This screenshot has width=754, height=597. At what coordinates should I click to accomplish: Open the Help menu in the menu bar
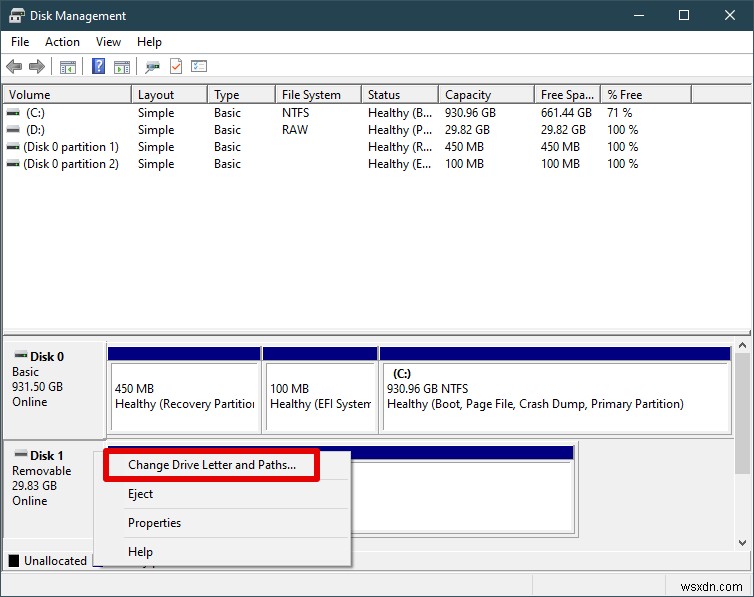pos(149,42)
